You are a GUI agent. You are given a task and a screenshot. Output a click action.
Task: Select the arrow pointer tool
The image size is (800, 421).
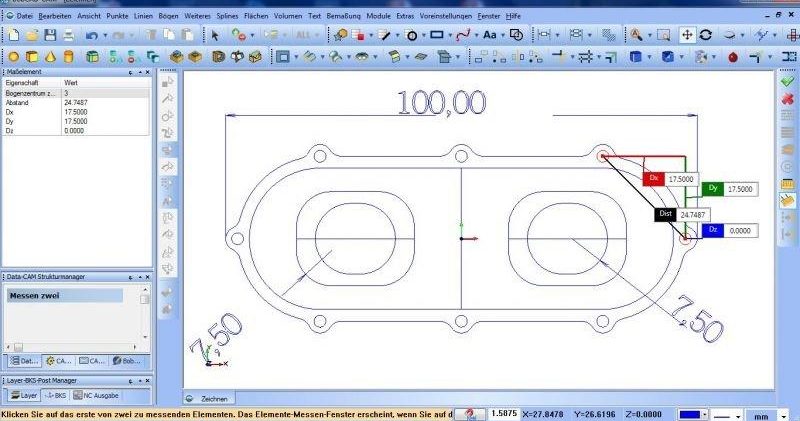click(x=215, y=35)
